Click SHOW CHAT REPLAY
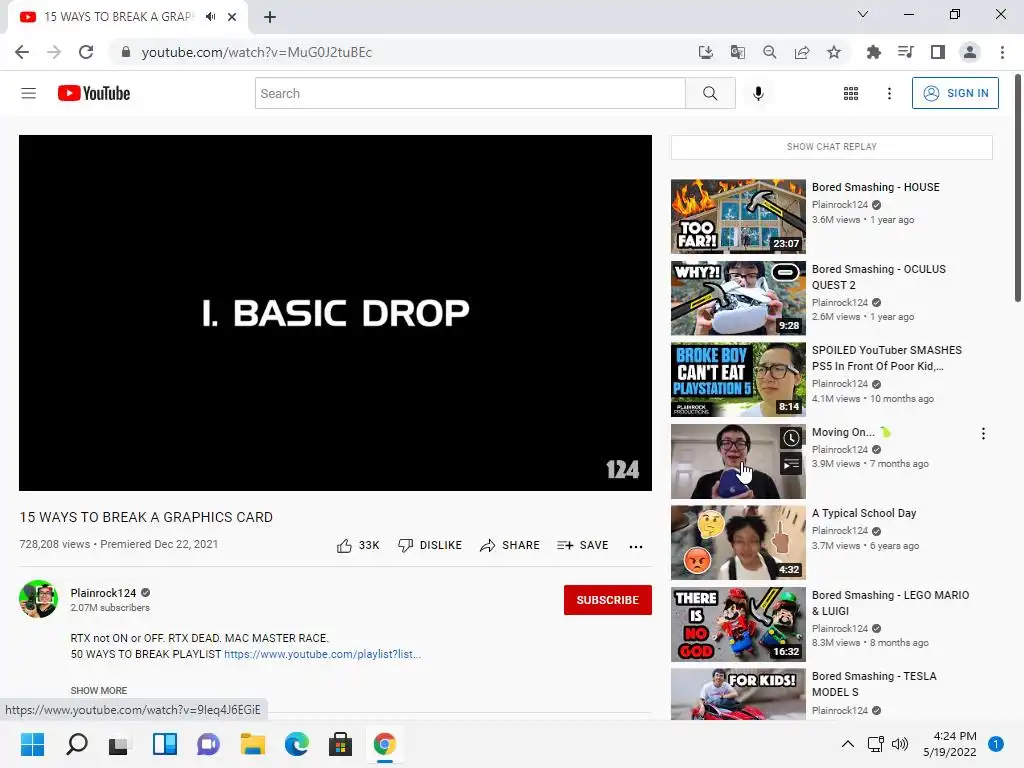This screenshot has height=768, width=1024. pos(831,147)
